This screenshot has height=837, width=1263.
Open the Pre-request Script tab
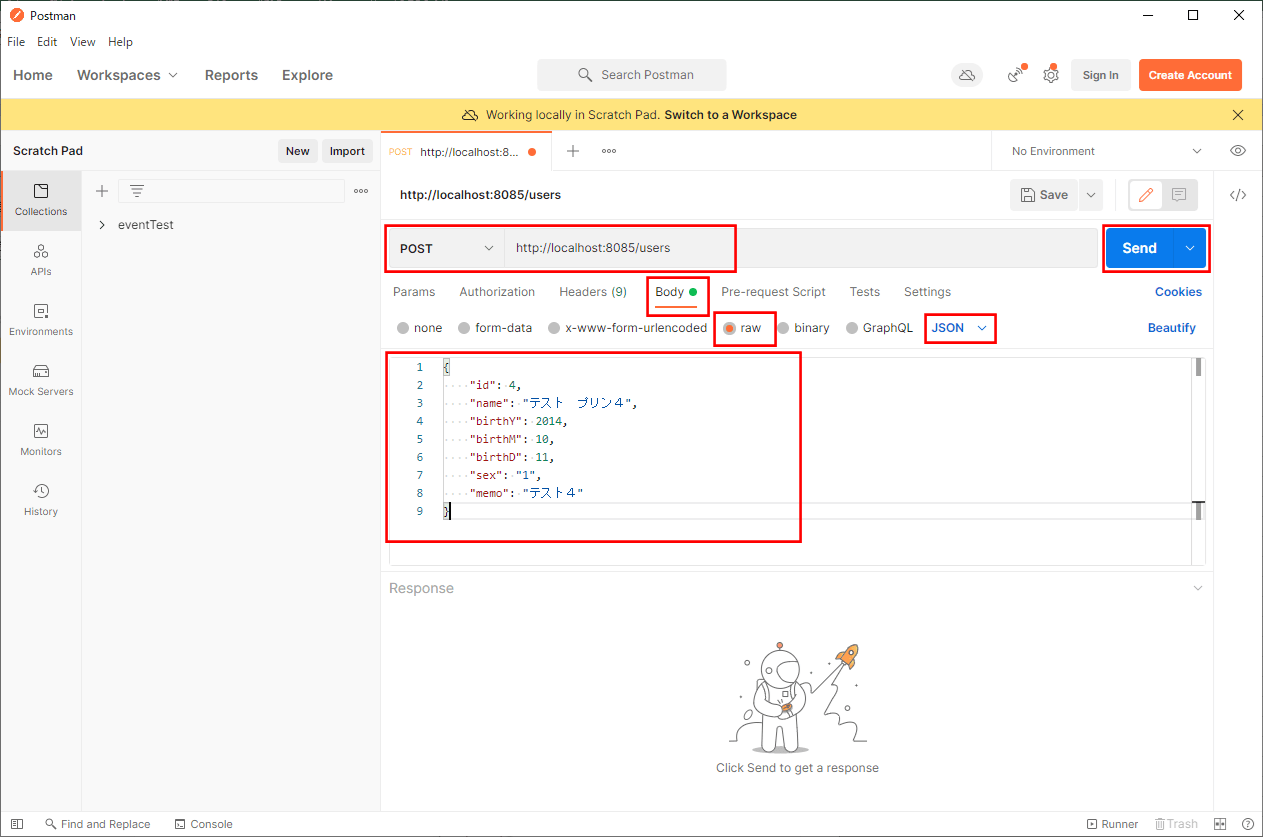(x=773, y=292)
